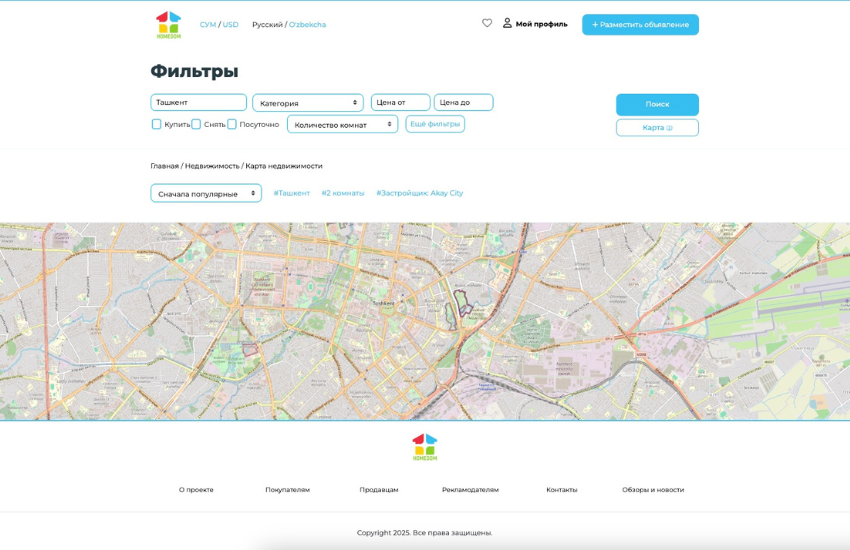The width and height of the screenshot is (850, 550).
Task: Open favorites via heart icon
Action: [487, 23]
